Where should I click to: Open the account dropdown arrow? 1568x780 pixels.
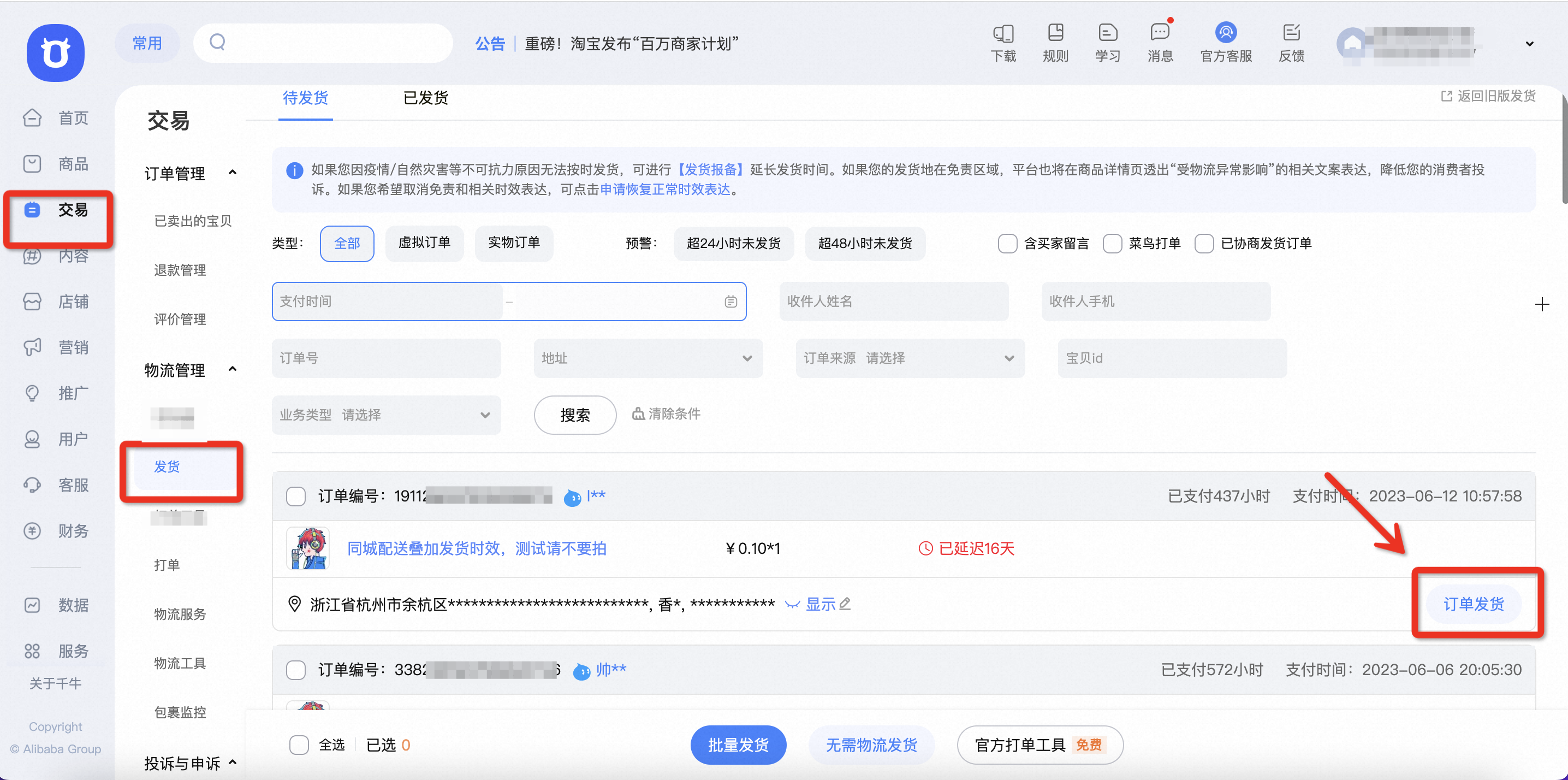(x=1529, y=44)
